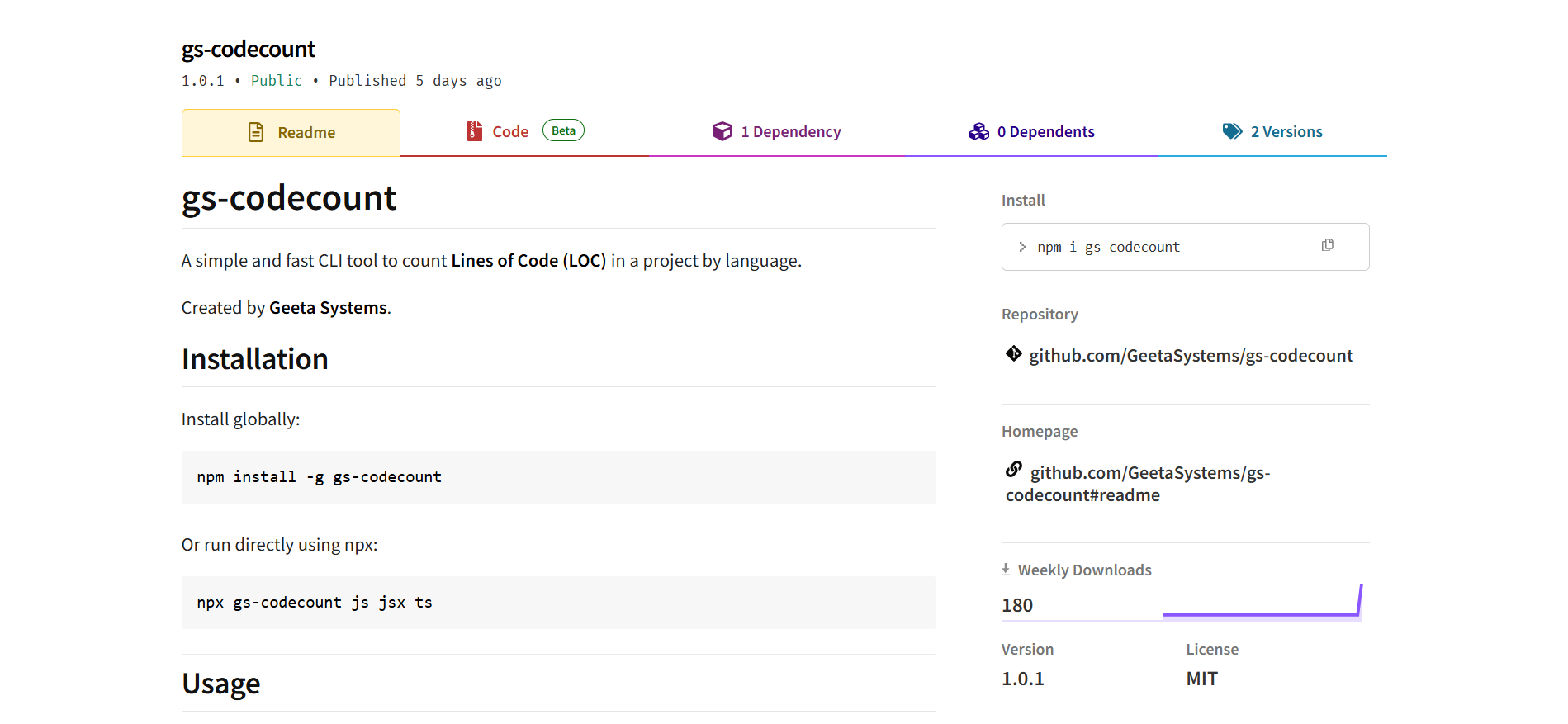Viewport: 1568px width, 724px height.
Task: Open the 0 Dependents tab
Action: pyautogui.click(x=1045, y=132)
